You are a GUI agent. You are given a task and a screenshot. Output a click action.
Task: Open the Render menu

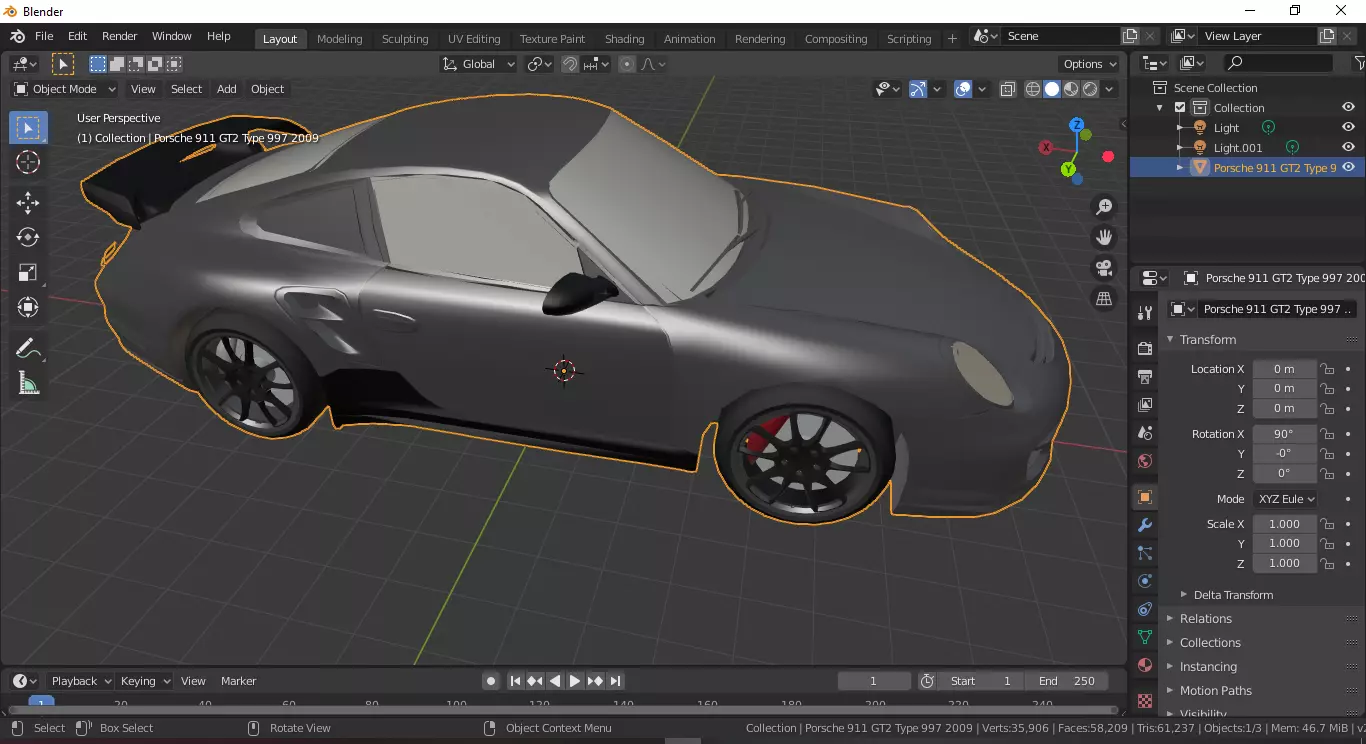[119, 36]
